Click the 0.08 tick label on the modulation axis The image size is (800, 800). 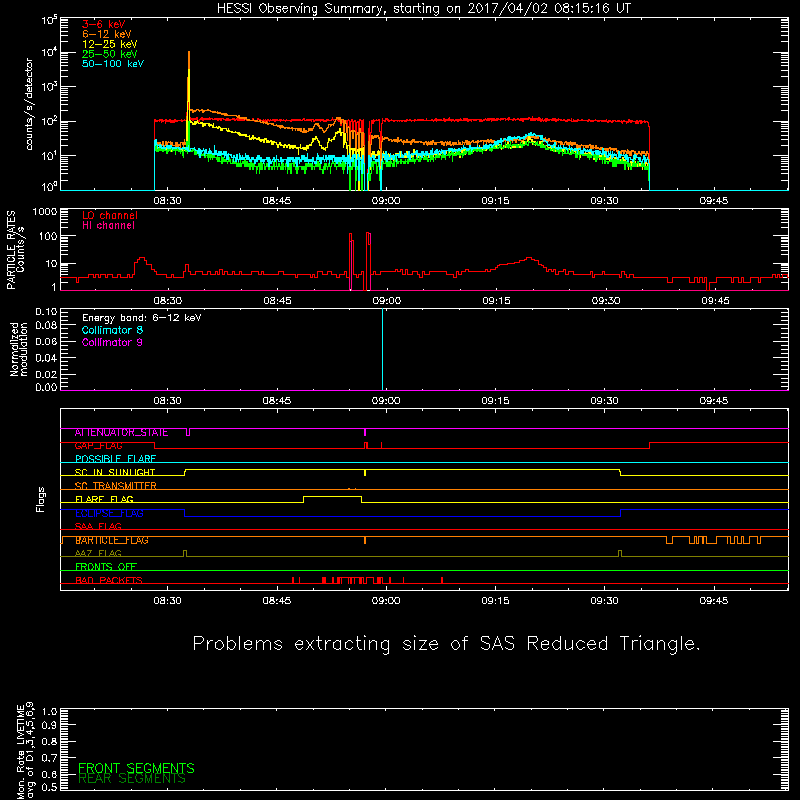(x=46, y=326)
